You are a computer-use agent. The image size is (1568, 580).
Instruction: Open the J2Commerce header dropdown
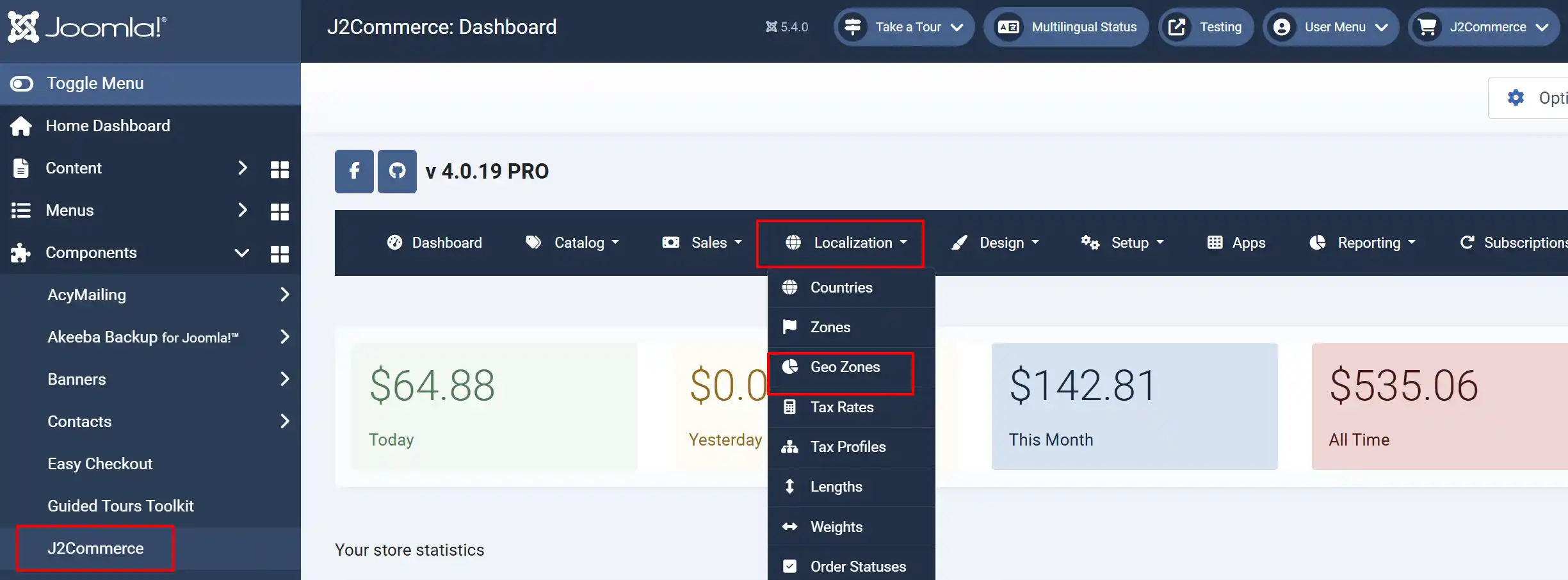tap(1484, 27)
